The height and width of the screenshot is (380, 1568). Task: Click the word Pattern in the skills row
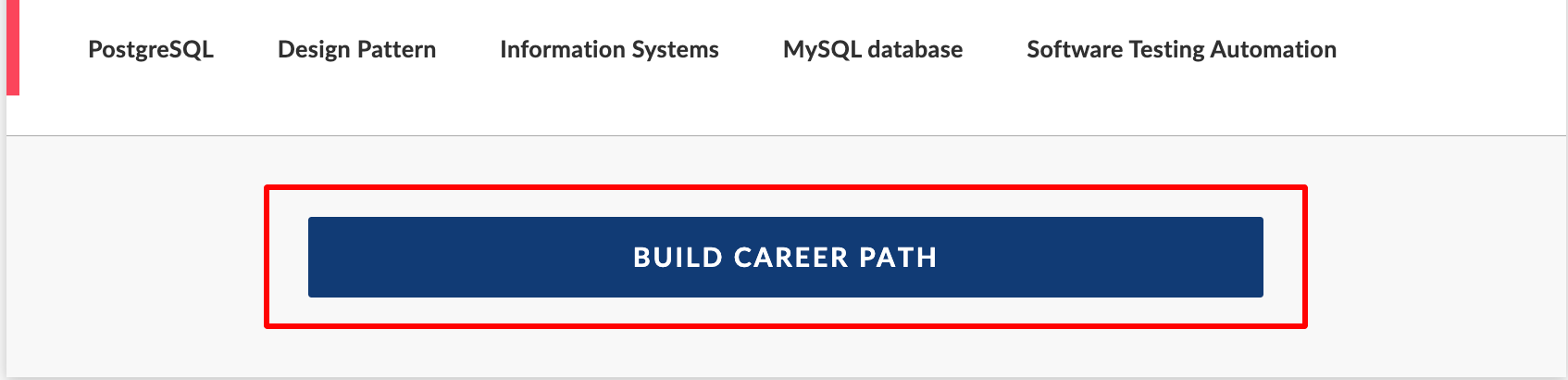pyautogui.click(x=397, y=49)
